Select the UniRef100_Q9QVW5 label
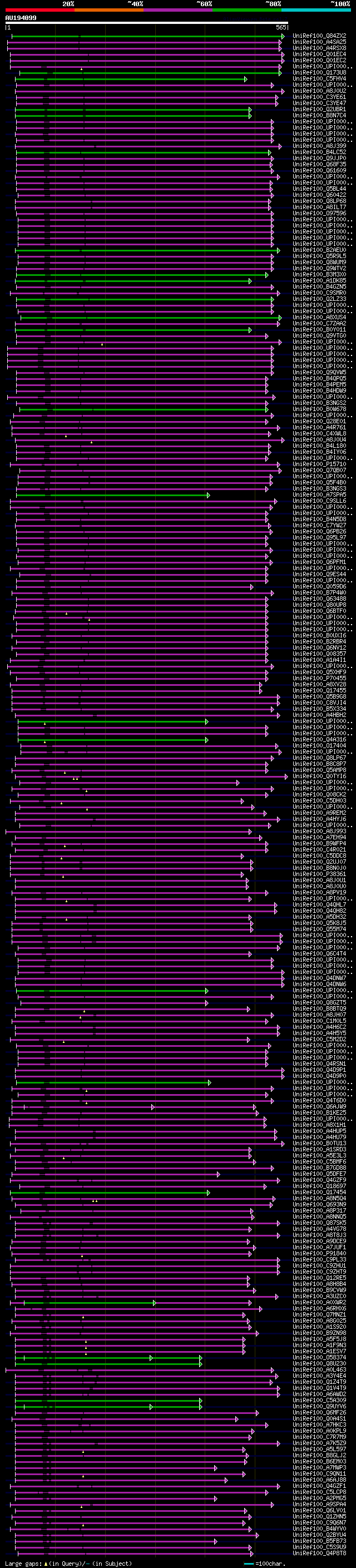 [319, 373]
